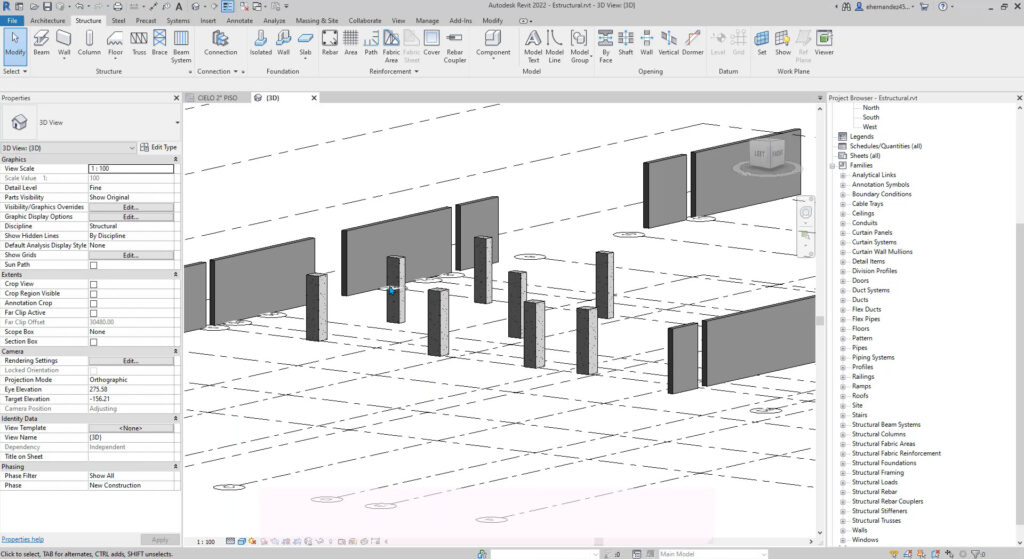Click the View Scale value field
Viewport: 1024px width, 559px height.
tap(130, 169)
